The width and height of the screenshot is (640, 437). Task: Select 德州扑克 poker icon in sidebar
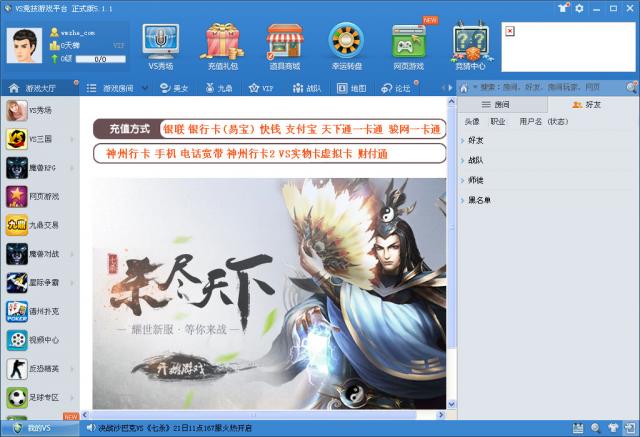point(17,311)
